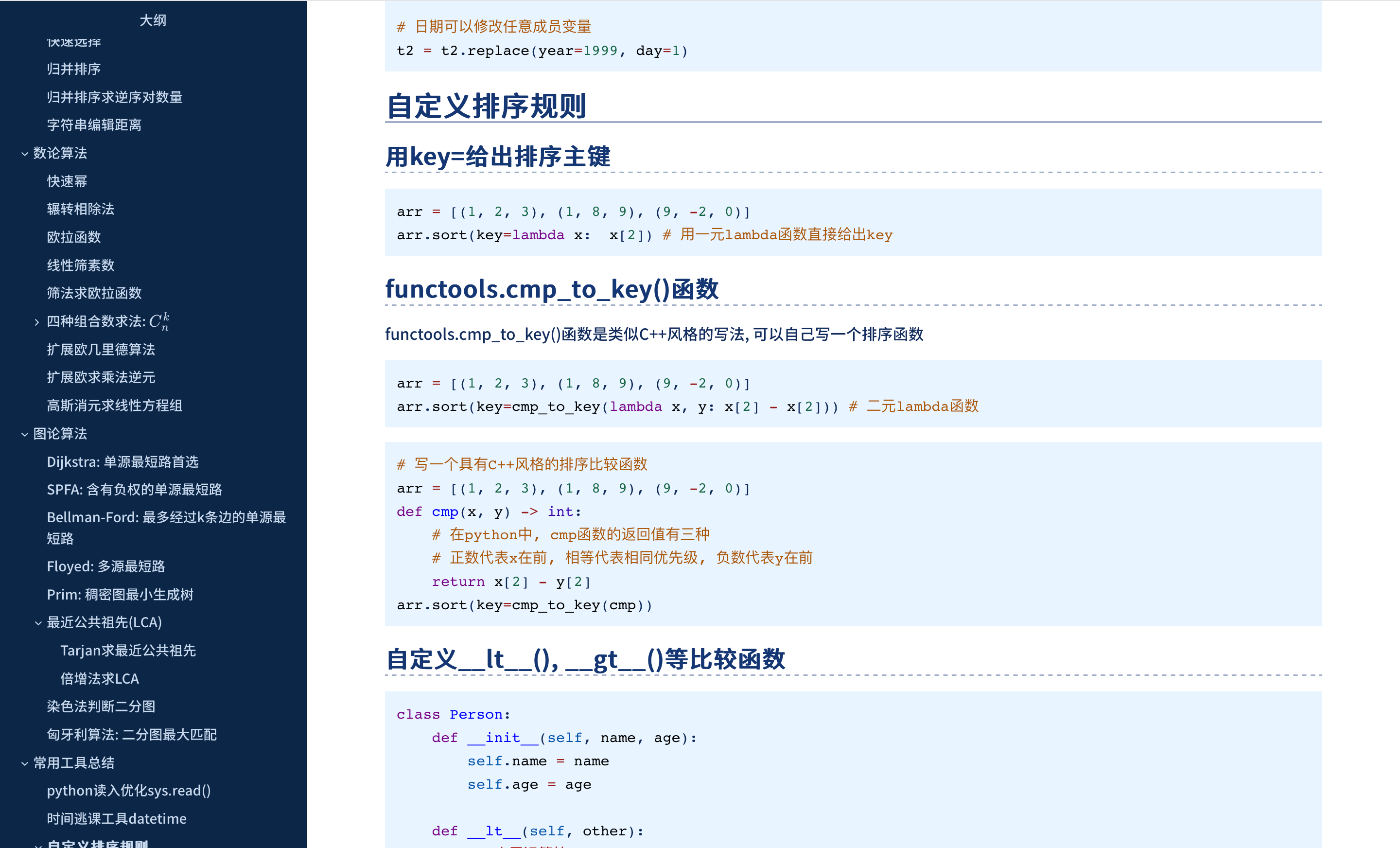Go to Floyed: 多源最短路 section

pos(105,566)
